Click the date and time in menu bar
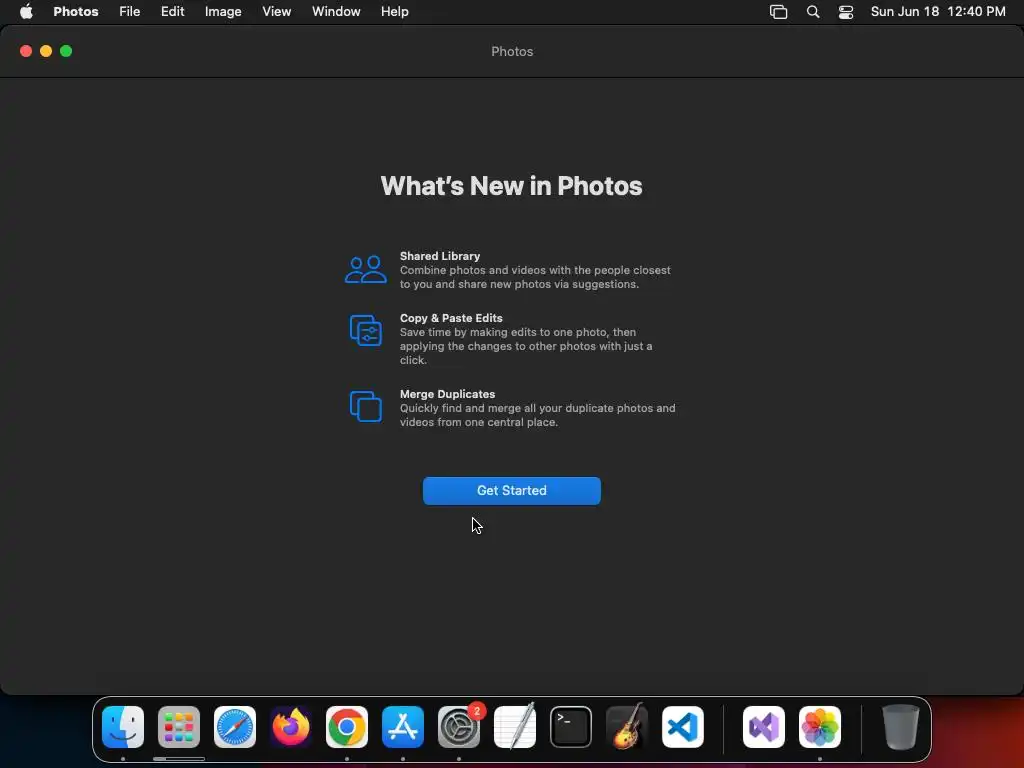 (x=938, y=11)
